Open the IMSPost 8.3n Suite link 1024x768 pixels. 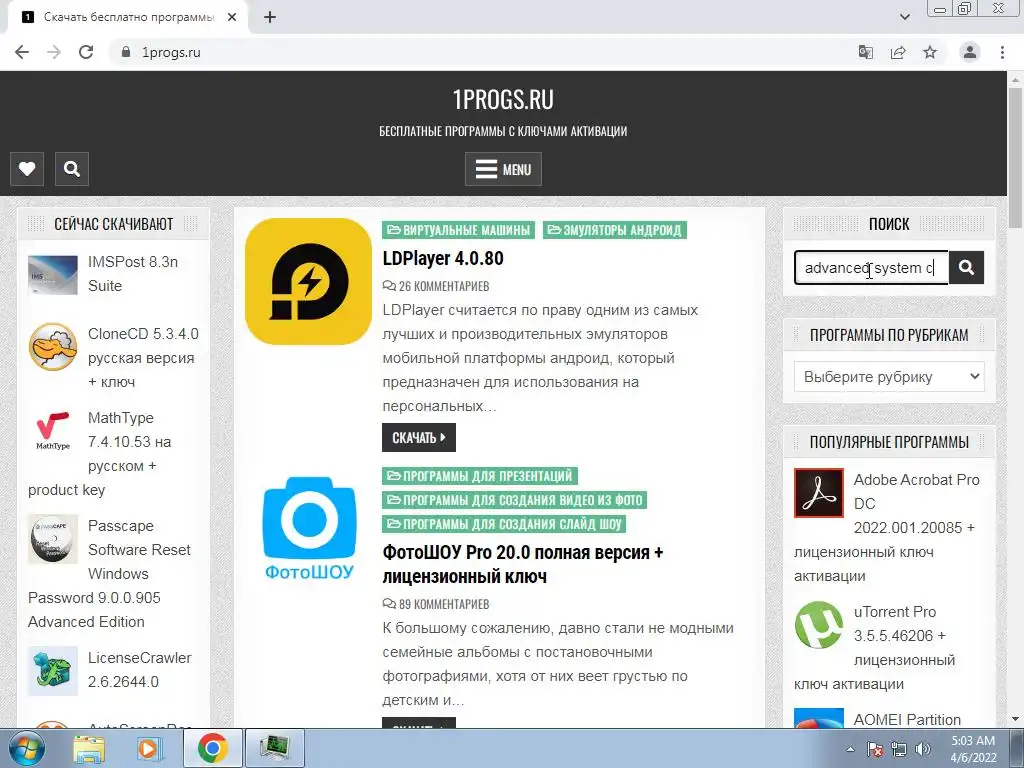(133, 274)
